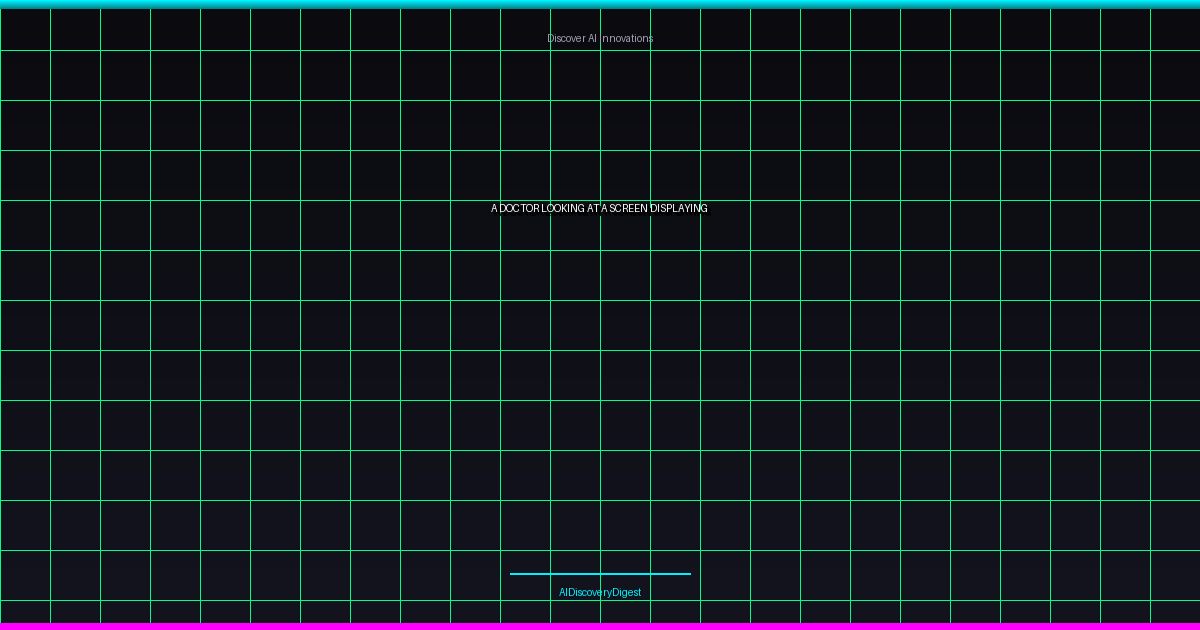1200x630 pixels.
Task: Click the cyan bar along the top edge
Action: click(600, 4)
